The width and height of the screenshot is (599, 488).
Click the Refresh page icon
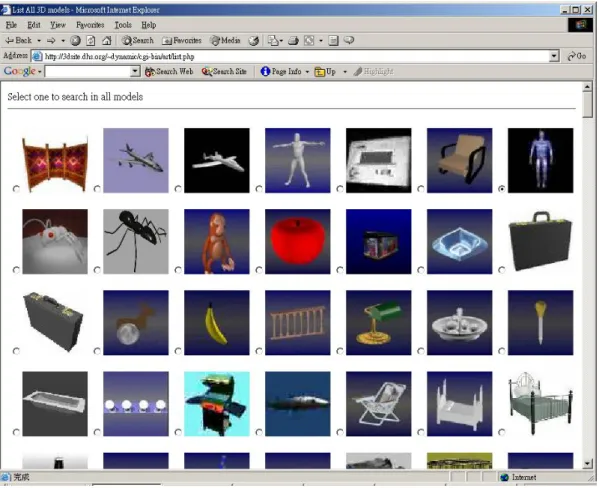[x=91, y=41]
